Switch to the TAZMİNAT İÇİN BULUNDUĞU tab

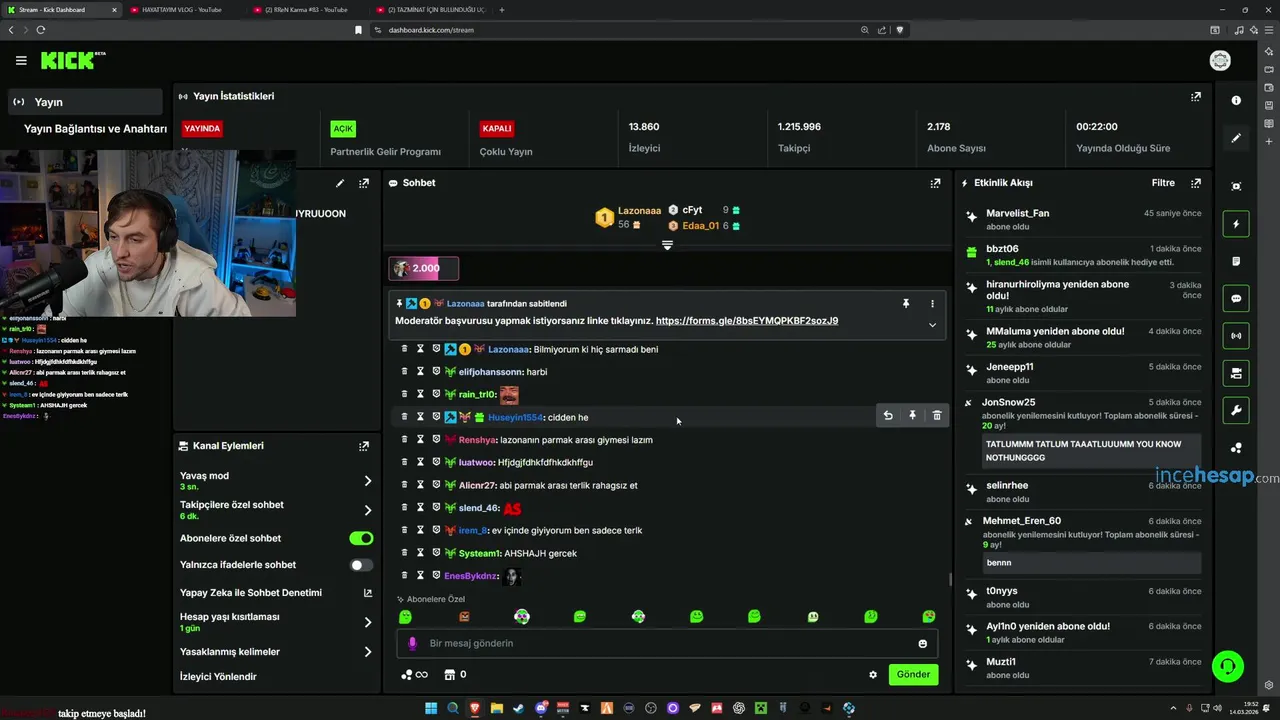pos(430,10)
